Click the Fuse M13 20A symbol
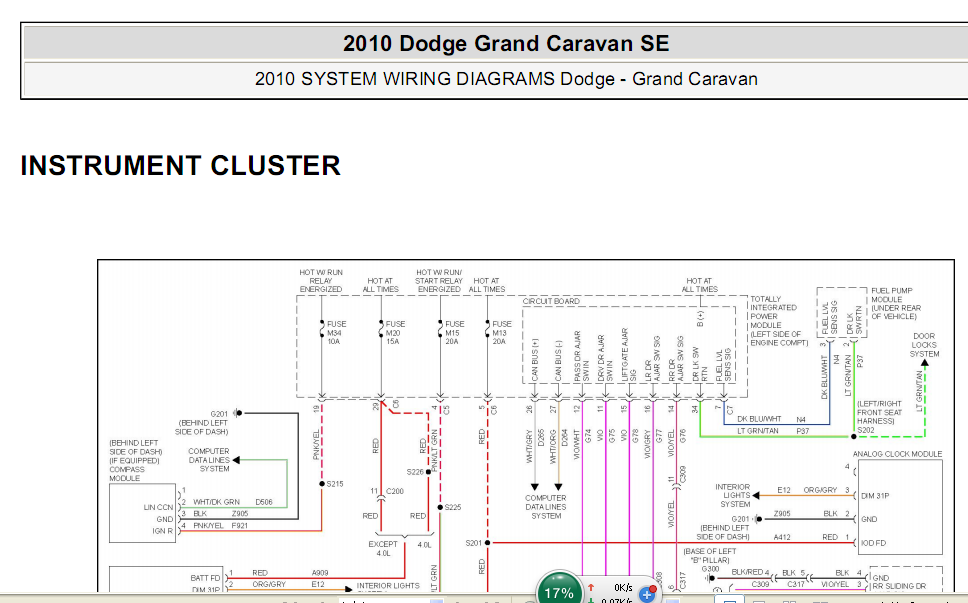 pos(487,329)
